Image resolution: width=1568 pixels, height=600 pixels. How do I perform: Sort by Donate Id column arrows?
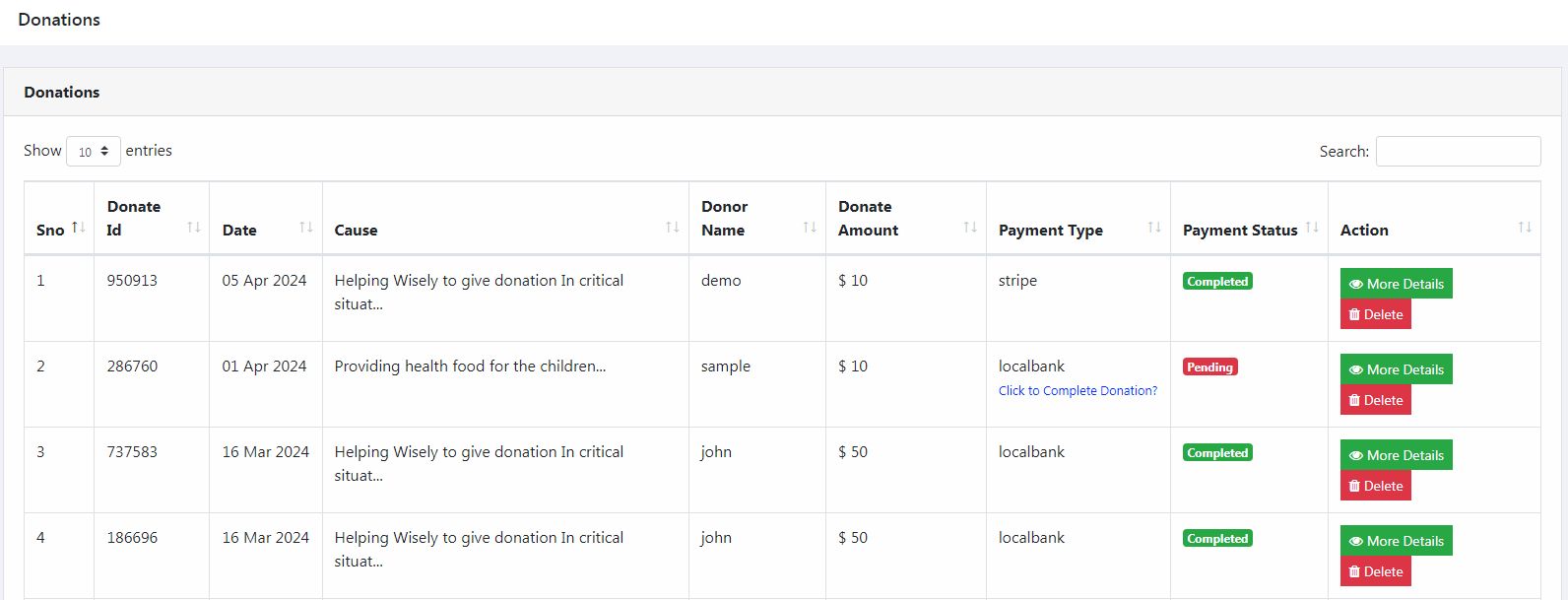pyautogui.click(x=194, y=228)
